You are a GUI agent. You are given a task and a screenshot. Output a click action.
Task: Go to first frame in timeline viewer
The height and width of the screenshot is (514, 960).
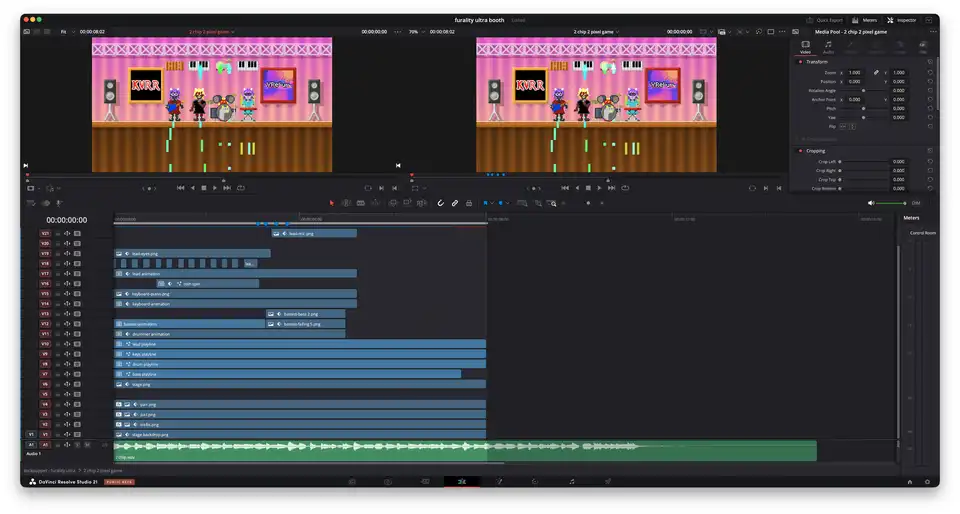564,188
